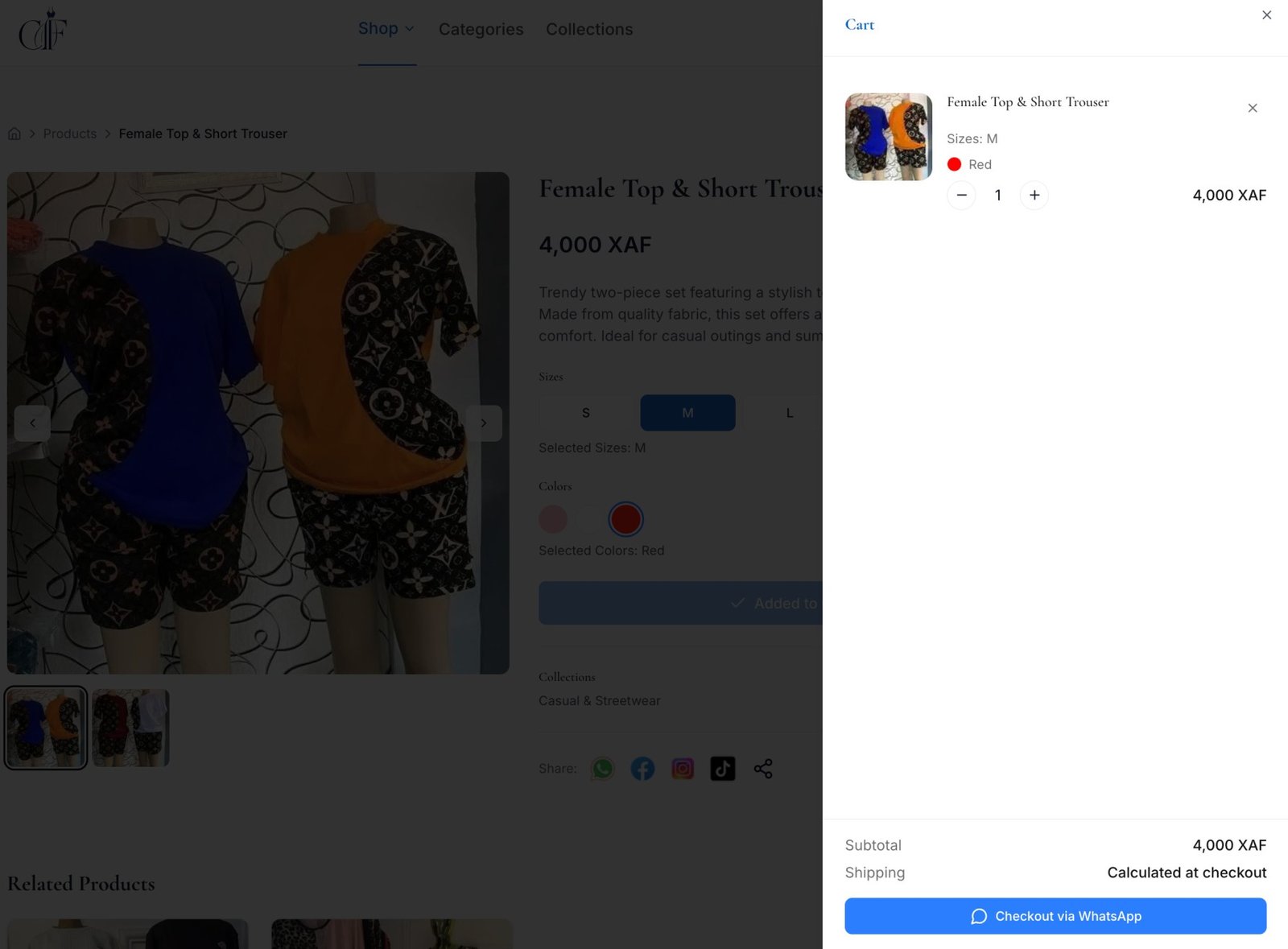Toggle size M selection
1288x949 pixels.
pyautogui.click(x=687, y=412)
